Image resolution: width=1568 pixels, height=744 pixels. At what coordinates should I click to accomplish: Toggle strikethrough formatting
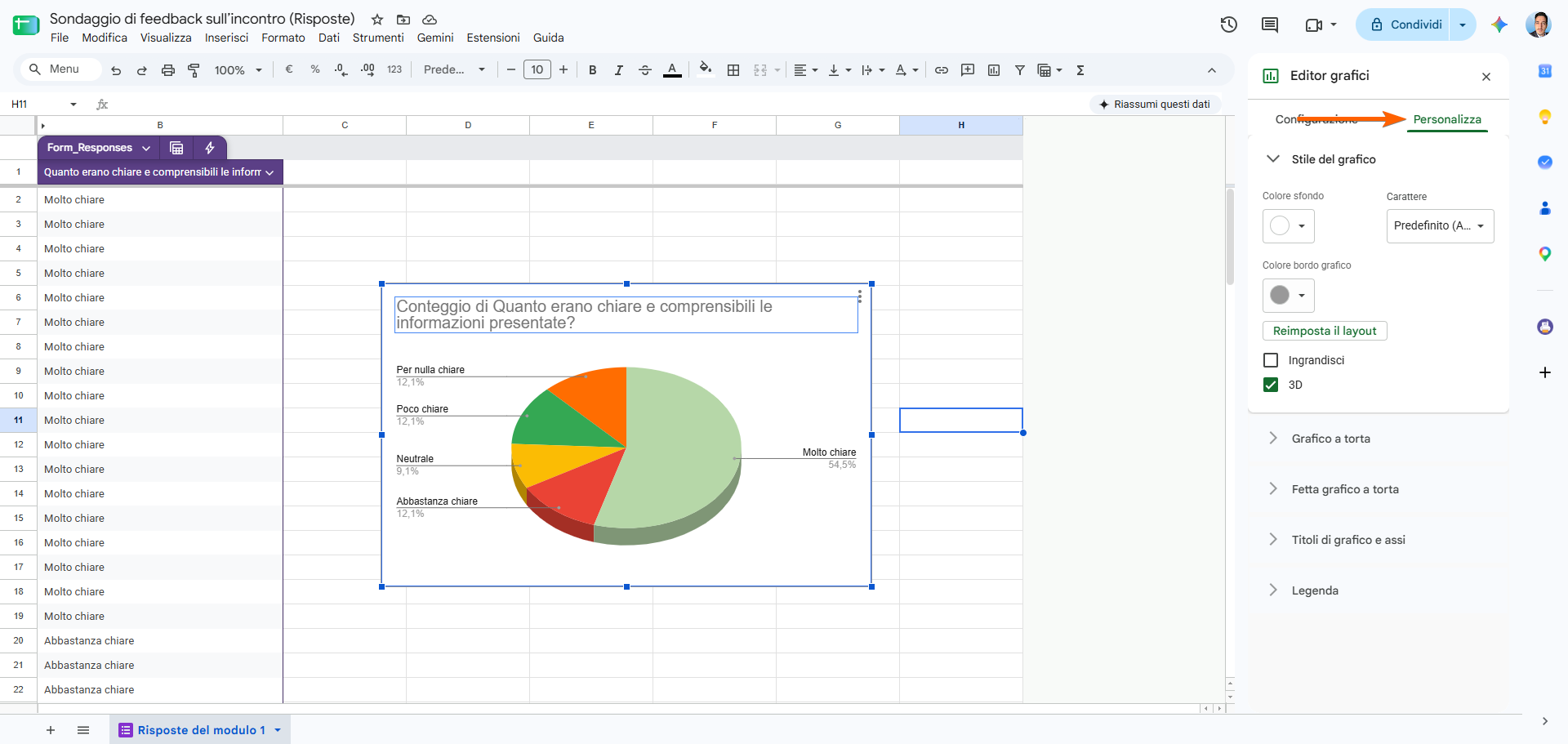coord(645,70)
